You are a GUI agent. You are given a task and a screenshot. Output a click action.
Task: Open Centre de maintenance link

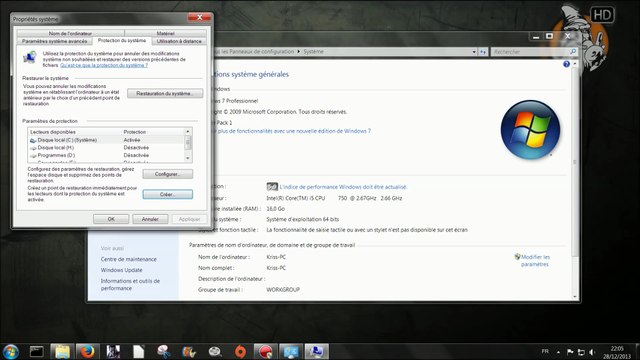tap(129, 259)
